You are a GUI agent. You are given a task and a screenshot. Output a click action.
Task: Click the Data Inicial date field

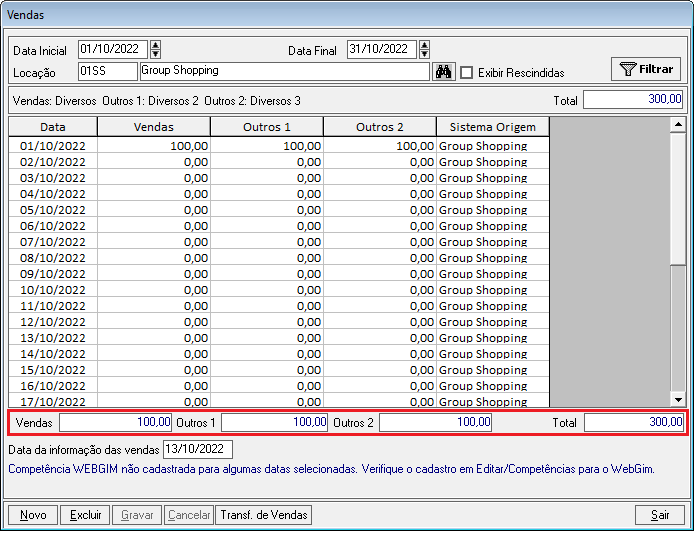[x=112, y=49]
